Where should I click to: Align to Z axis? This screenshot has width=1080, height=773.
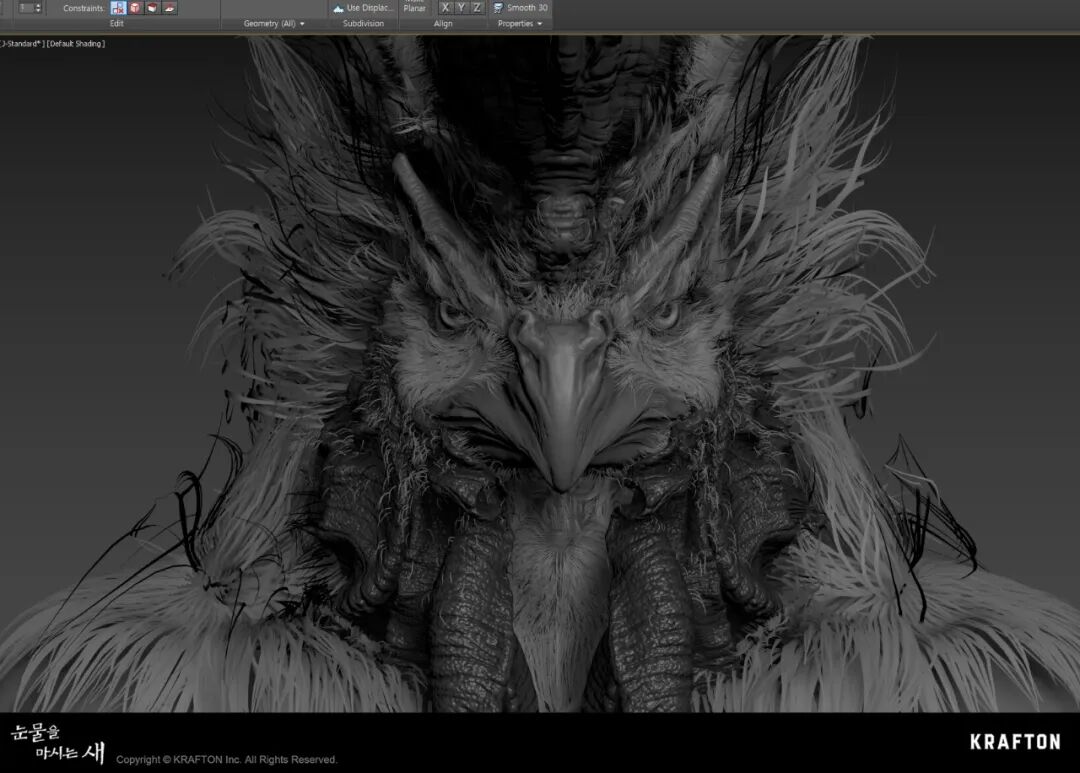[x=477, y=8]
